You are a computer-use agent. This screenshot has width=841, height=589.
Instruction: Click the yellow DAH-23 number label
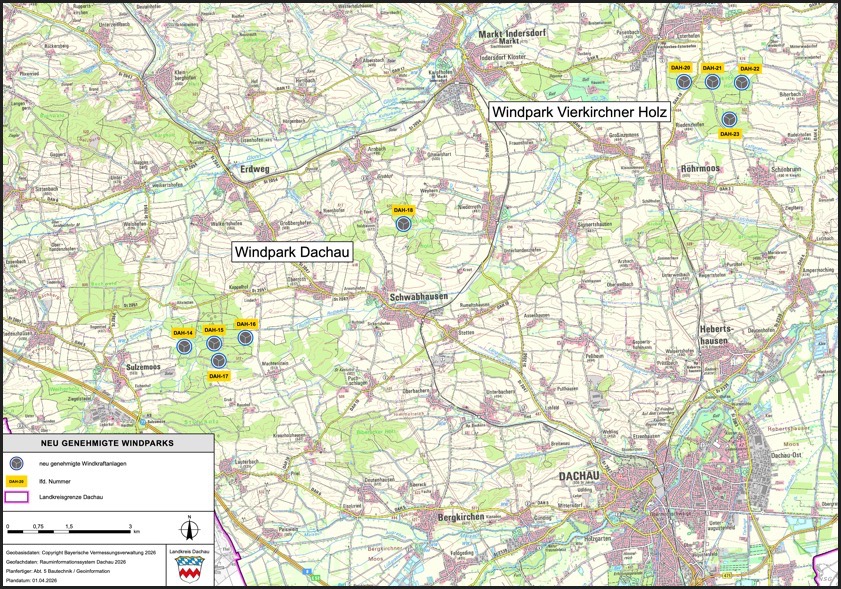coord(730,133)
